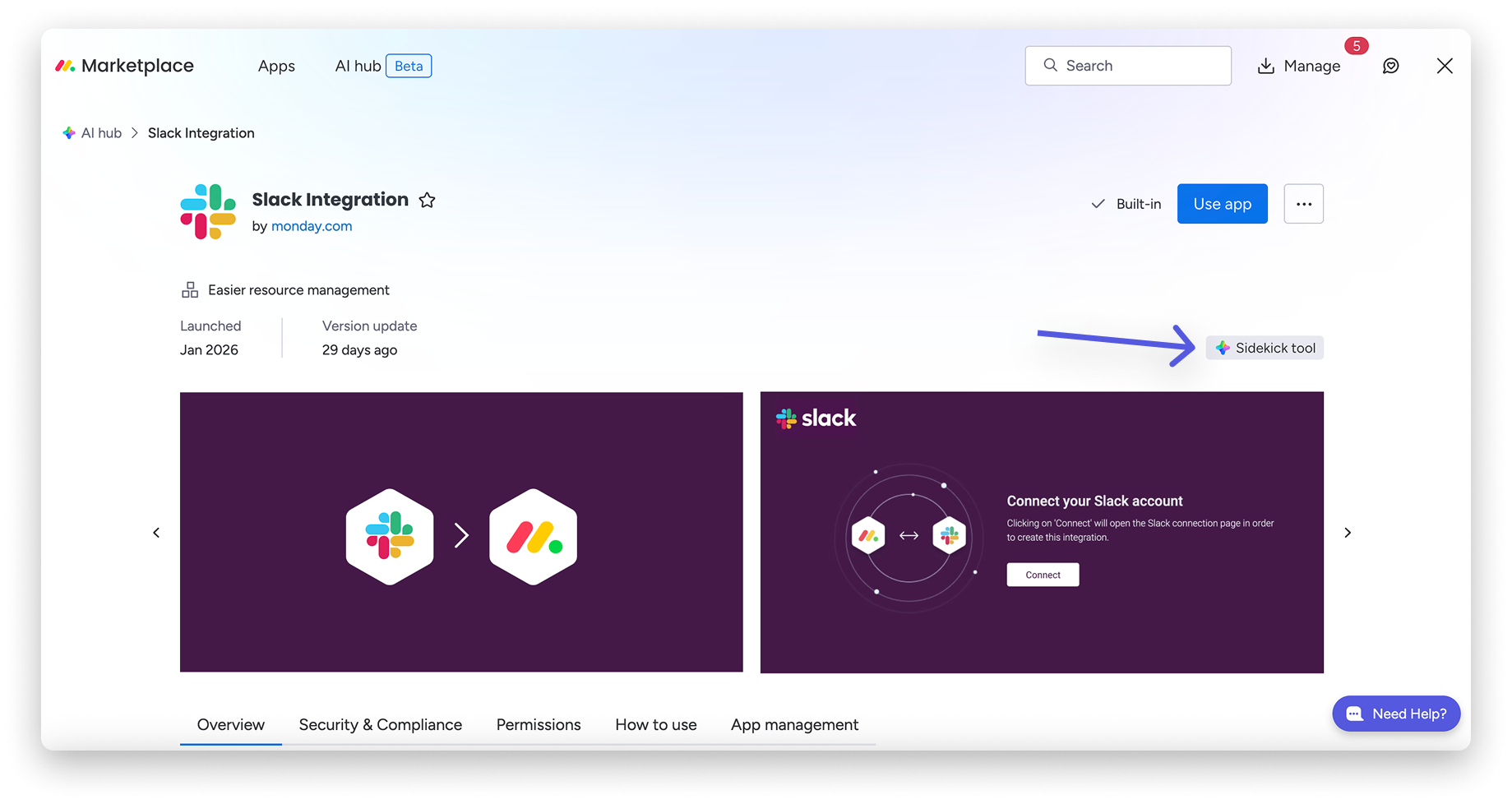Click the Slack Integration breadcrumb text
This screenshot has width=1512, height=804.
201,133
